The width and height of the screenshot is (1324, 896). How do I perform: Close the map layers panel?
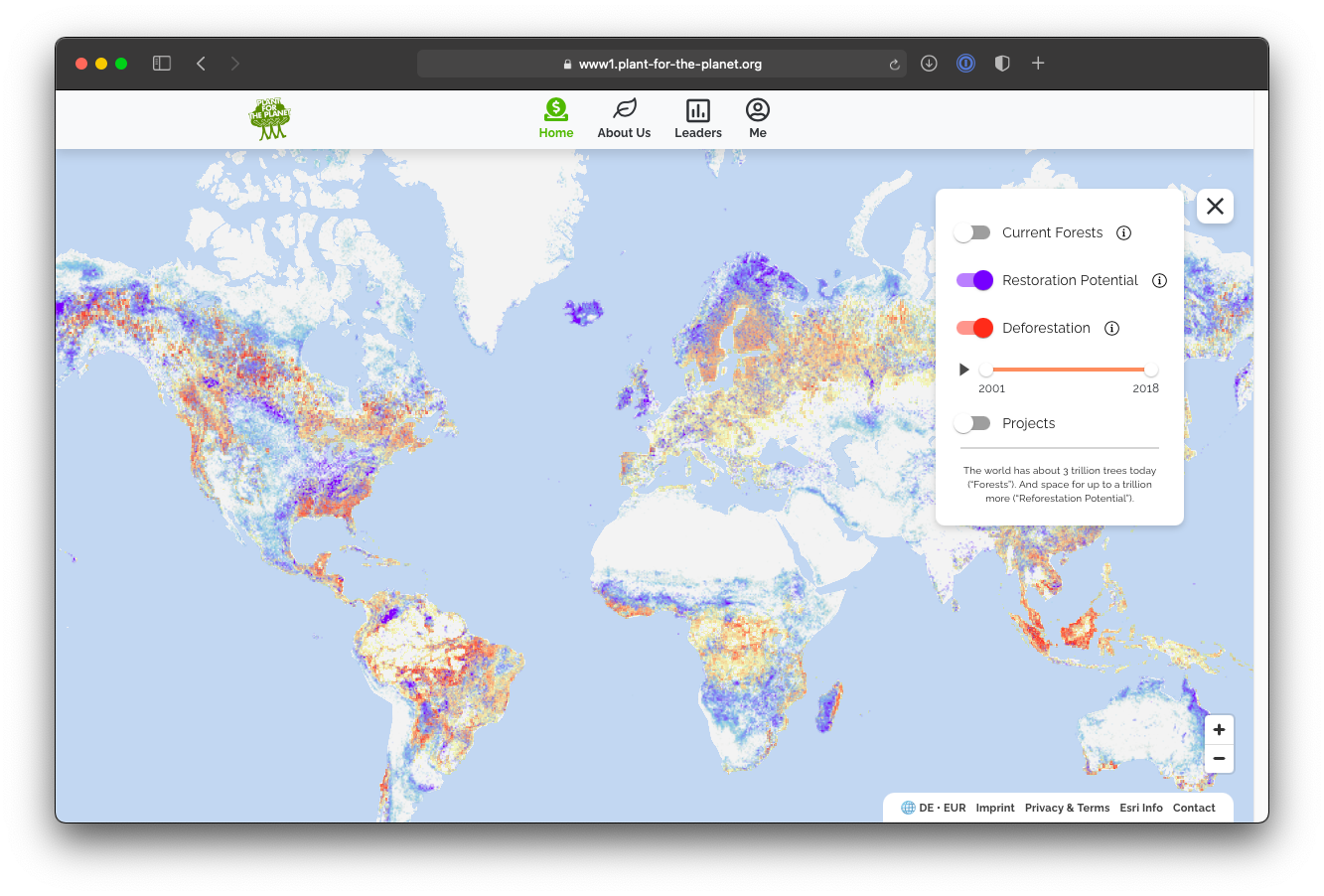tap(1215, 207)
